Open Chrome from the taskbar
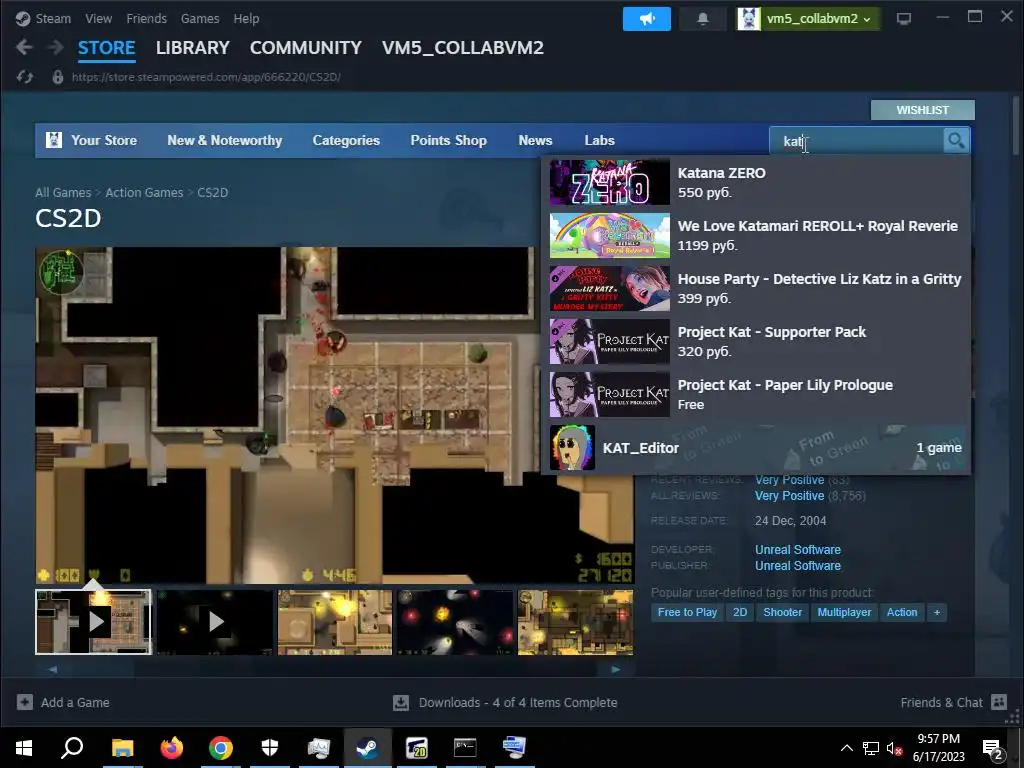 [x=221, y=748]
